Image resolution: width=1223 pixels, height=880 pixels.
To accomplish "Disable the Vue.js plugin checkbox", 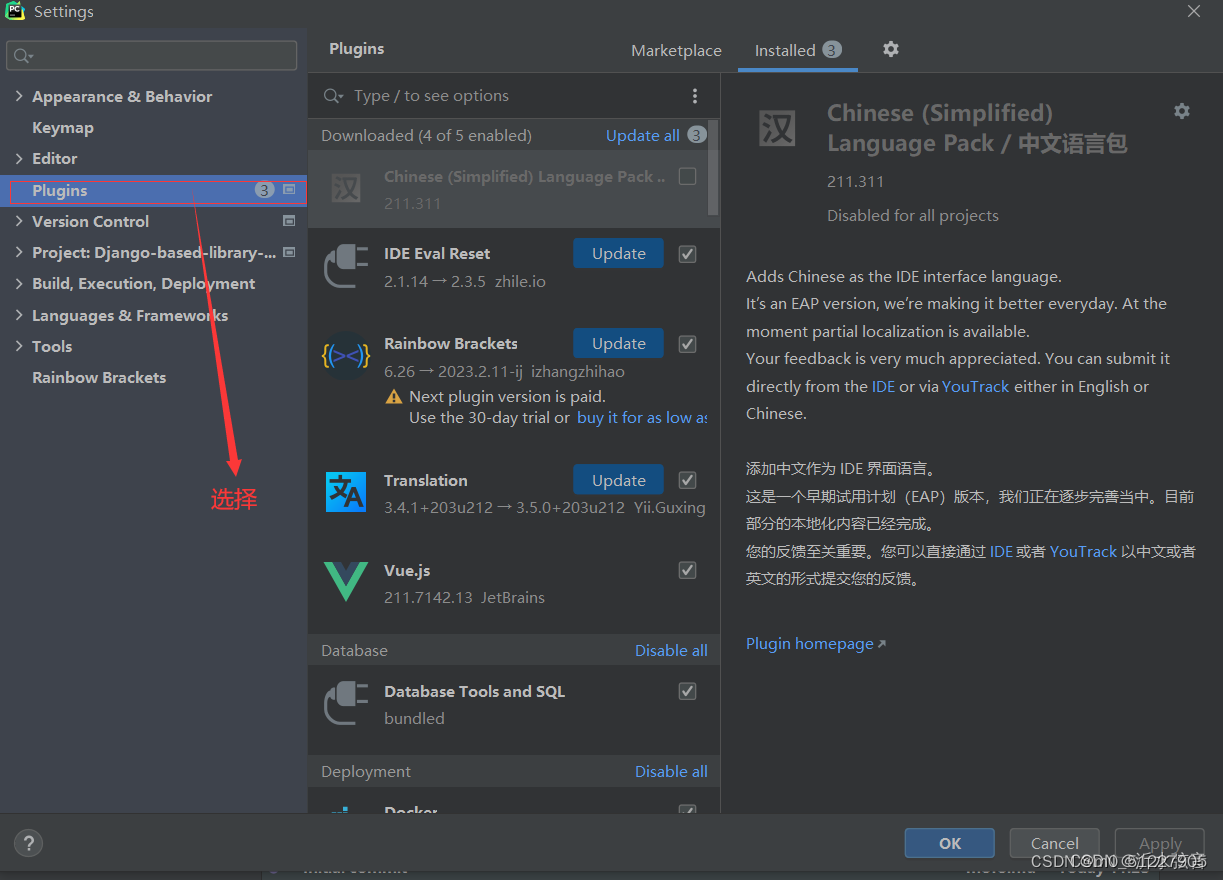I will 687,570.
